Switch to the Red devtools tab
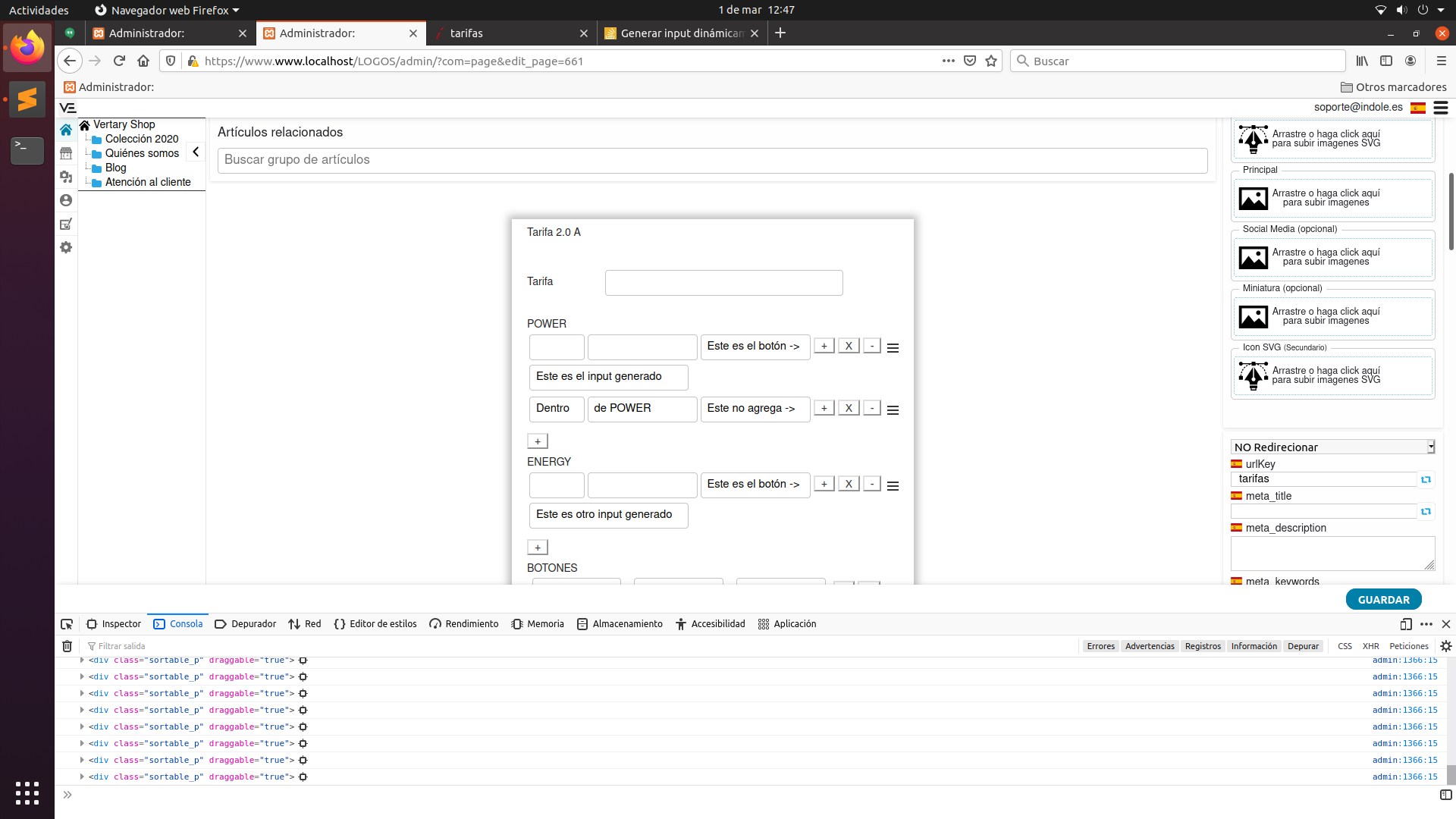 click(x=305, y=624)
